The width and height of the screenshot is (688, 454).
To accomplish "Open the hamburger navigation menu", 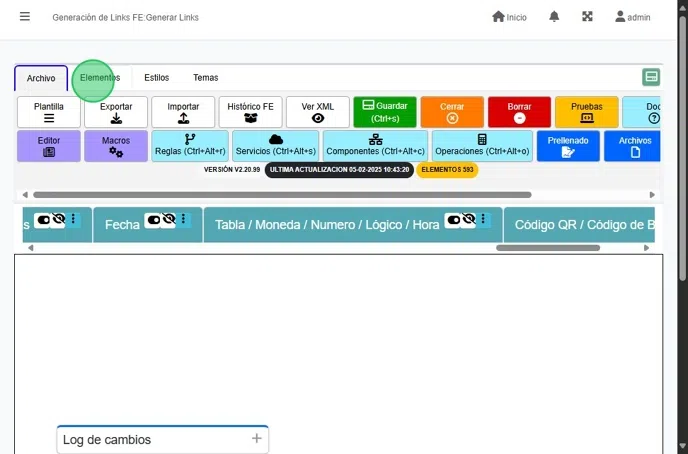I will click(x=25, y=17).
